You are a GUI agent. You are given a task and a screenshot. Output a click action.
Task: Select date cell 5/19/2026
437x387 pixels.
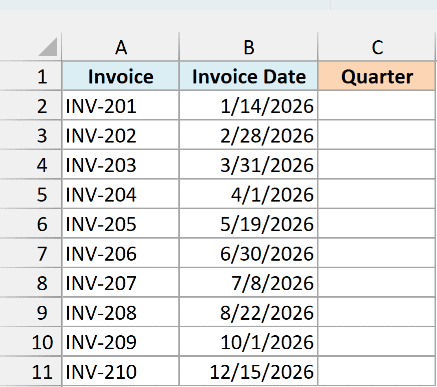click(249, 224)
